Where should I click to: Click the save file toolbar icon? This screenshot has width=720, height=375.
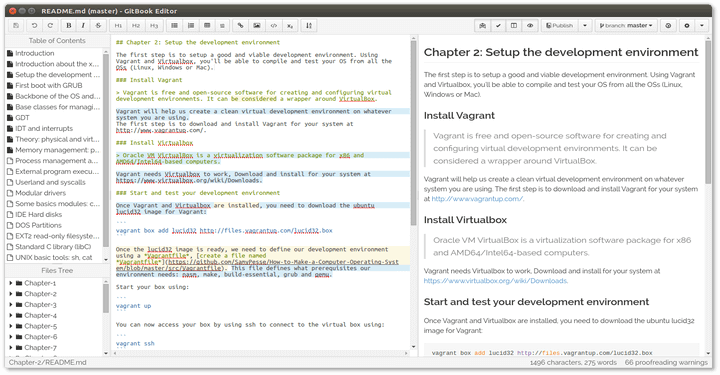[x=16, y=26]
